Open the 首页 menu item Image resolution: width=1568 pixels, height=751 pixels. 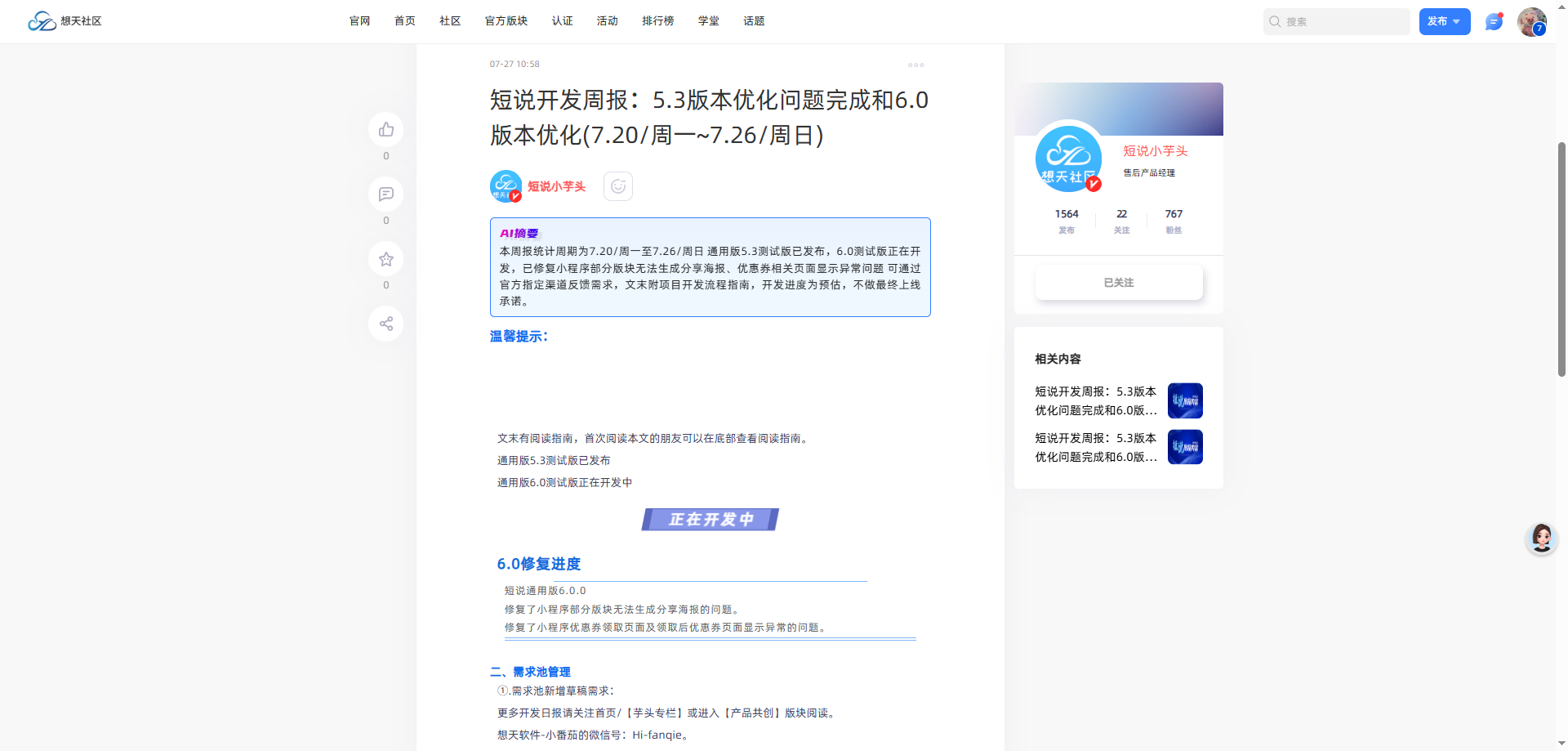tap(405, 21)
